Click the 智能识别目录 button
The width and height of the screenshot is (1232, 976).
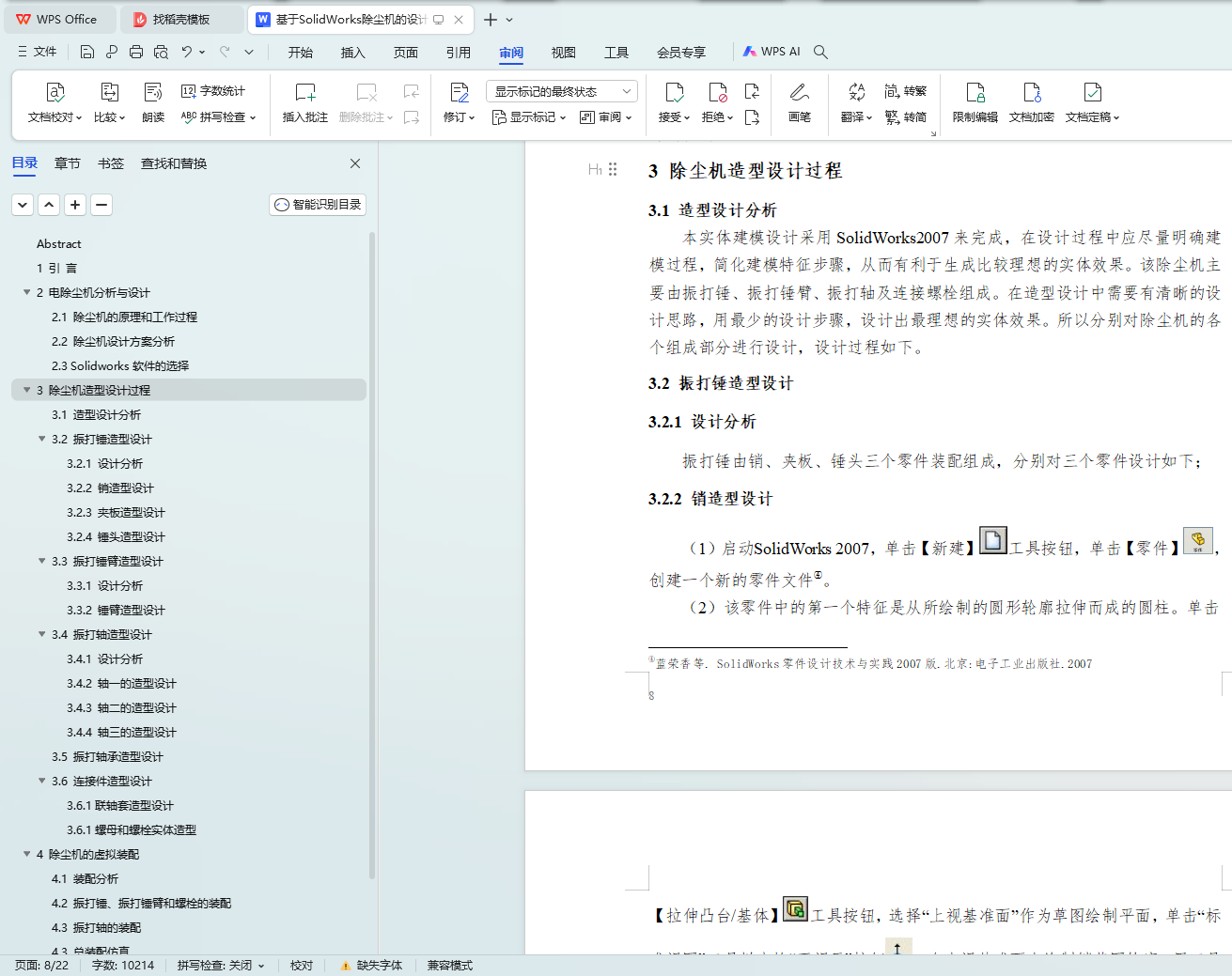(318, 205)
